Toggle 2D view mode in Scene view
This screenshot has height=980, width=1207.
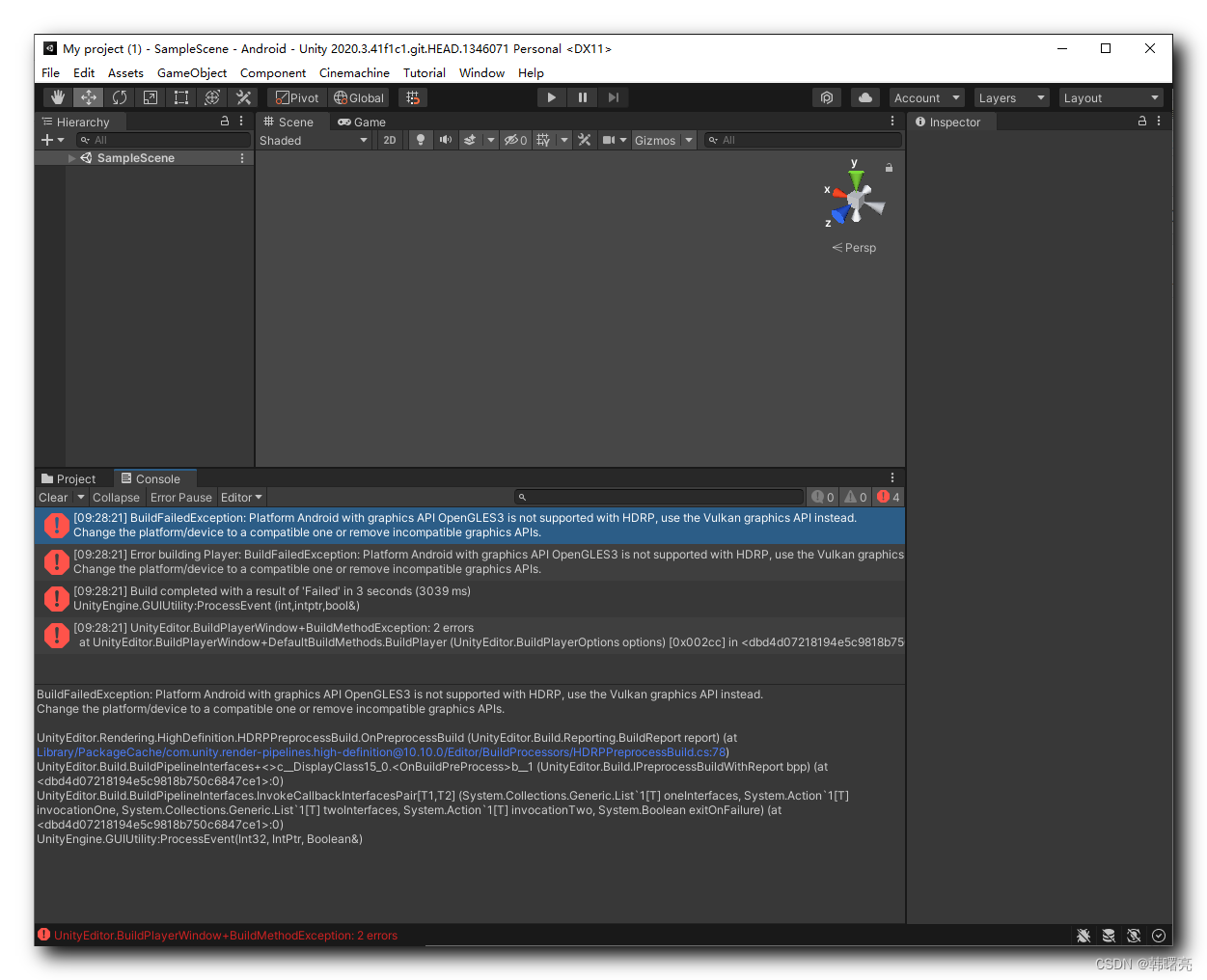389,140
